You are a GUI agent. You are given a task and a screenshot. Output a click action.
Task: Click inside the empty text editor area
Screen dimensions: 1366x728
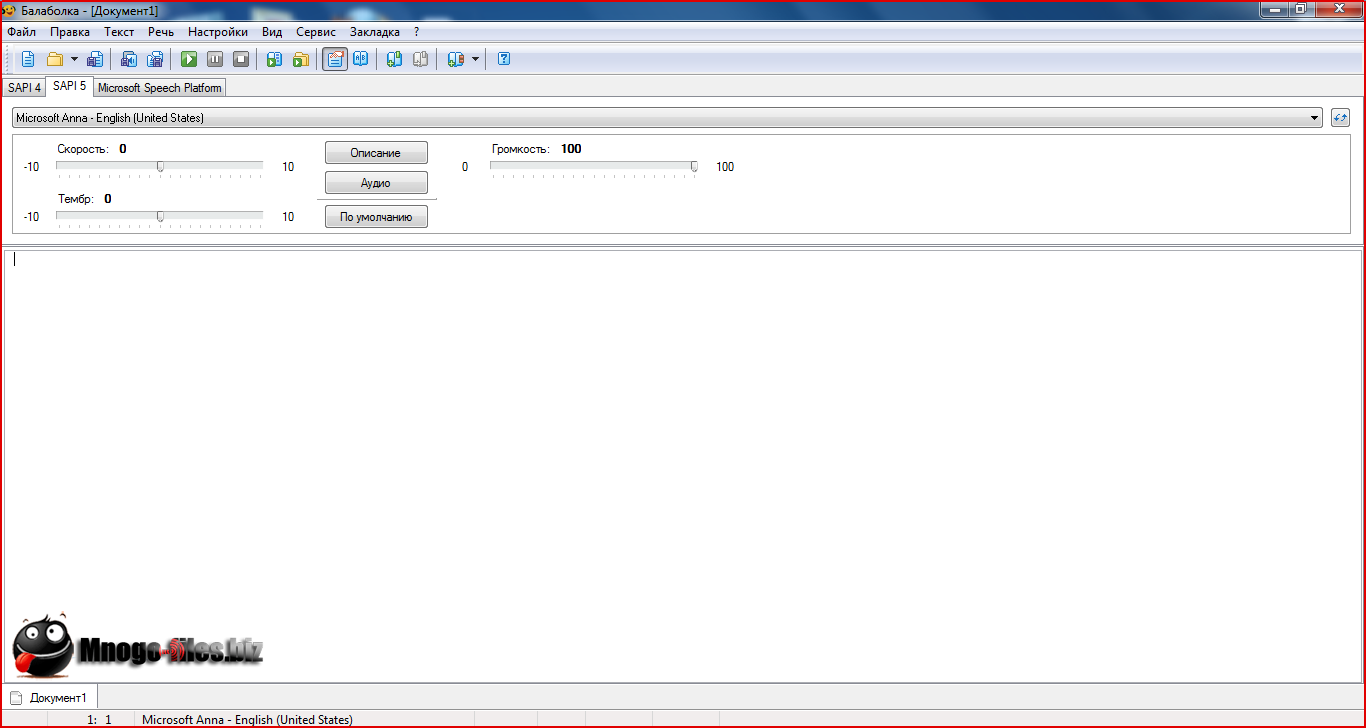click(683, 465)
